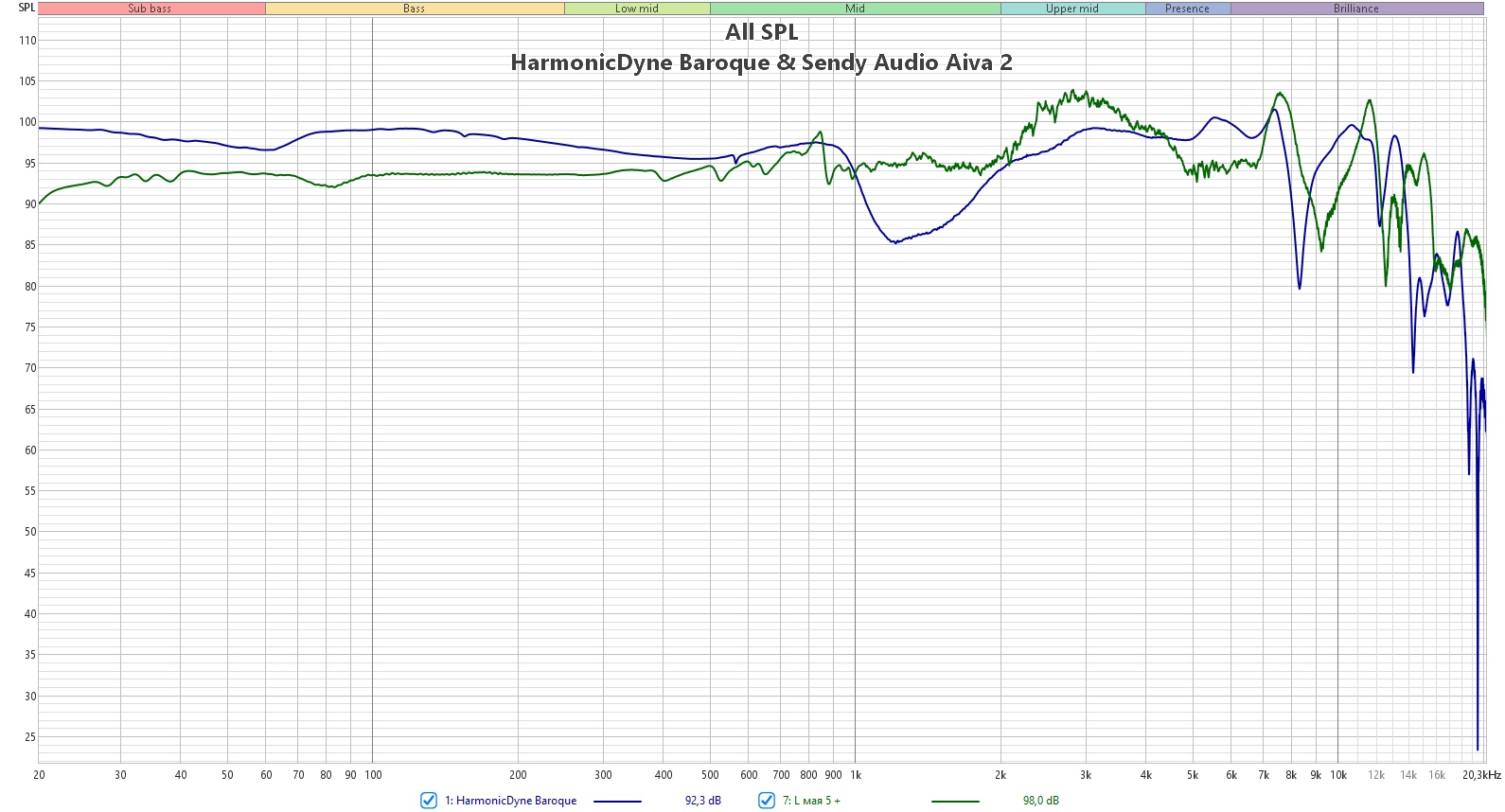Click the 200 label on the frequency axis
Screen dimensions: 1505x812
pyautogui.click(x=518, y=775)
